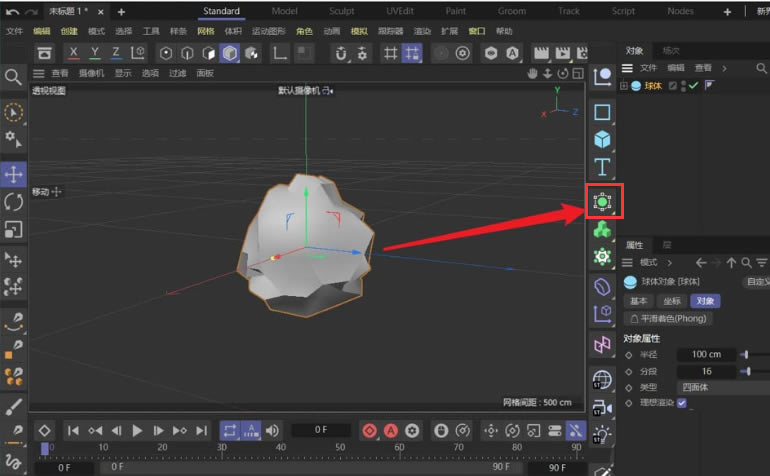This screenshot has width=770, height=476.
Task: Open the 文件 main menu
Action: [14, 31]
